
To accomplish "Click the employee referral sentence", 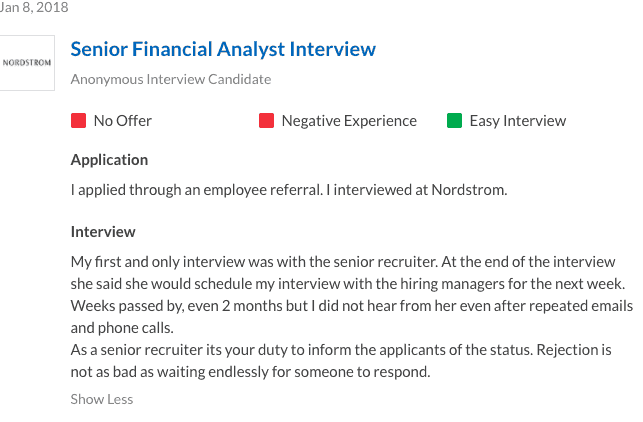I will 197,190.
